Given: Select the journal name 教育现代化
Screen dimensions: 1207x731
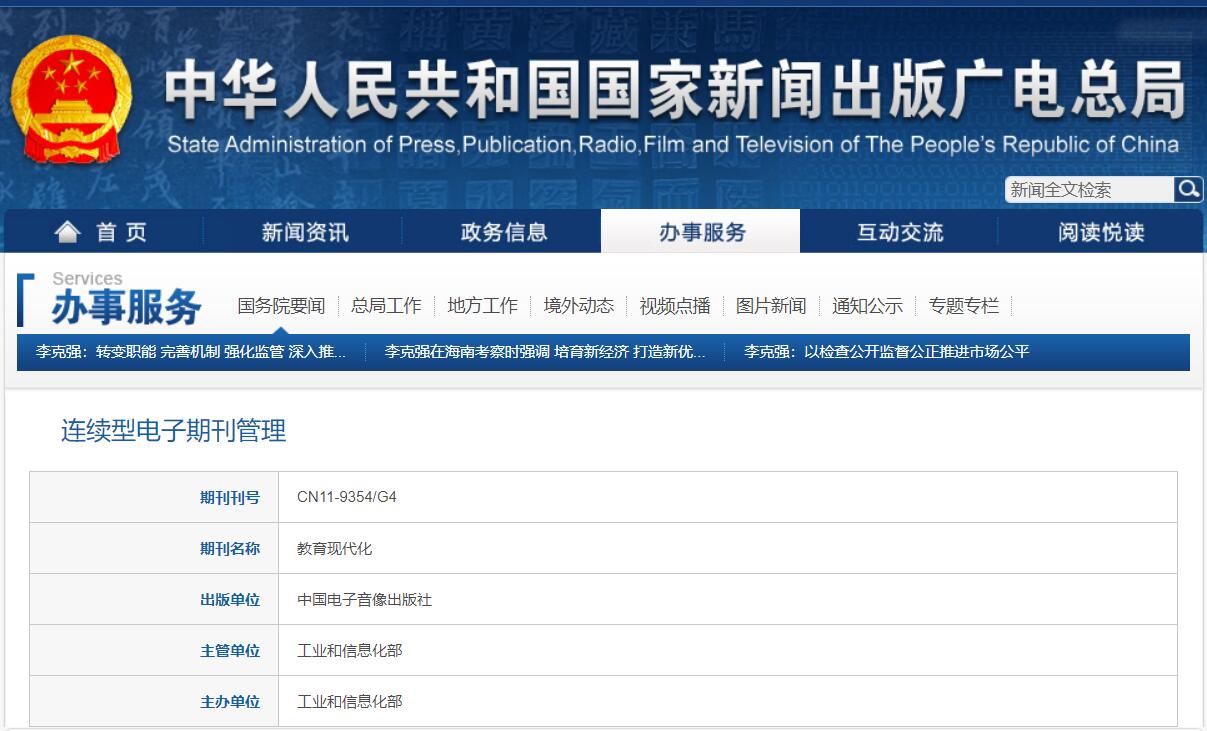Looking at the screenshot, I should point(335,548).
